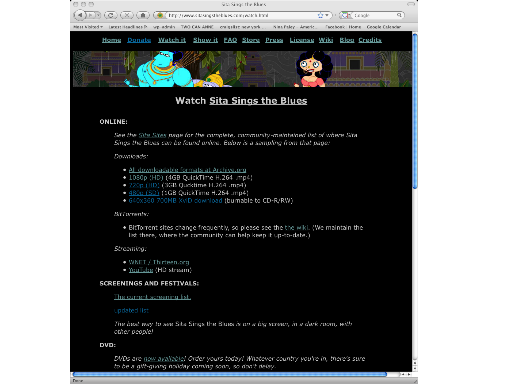Open the Donate navigation link

coord(139,40)
